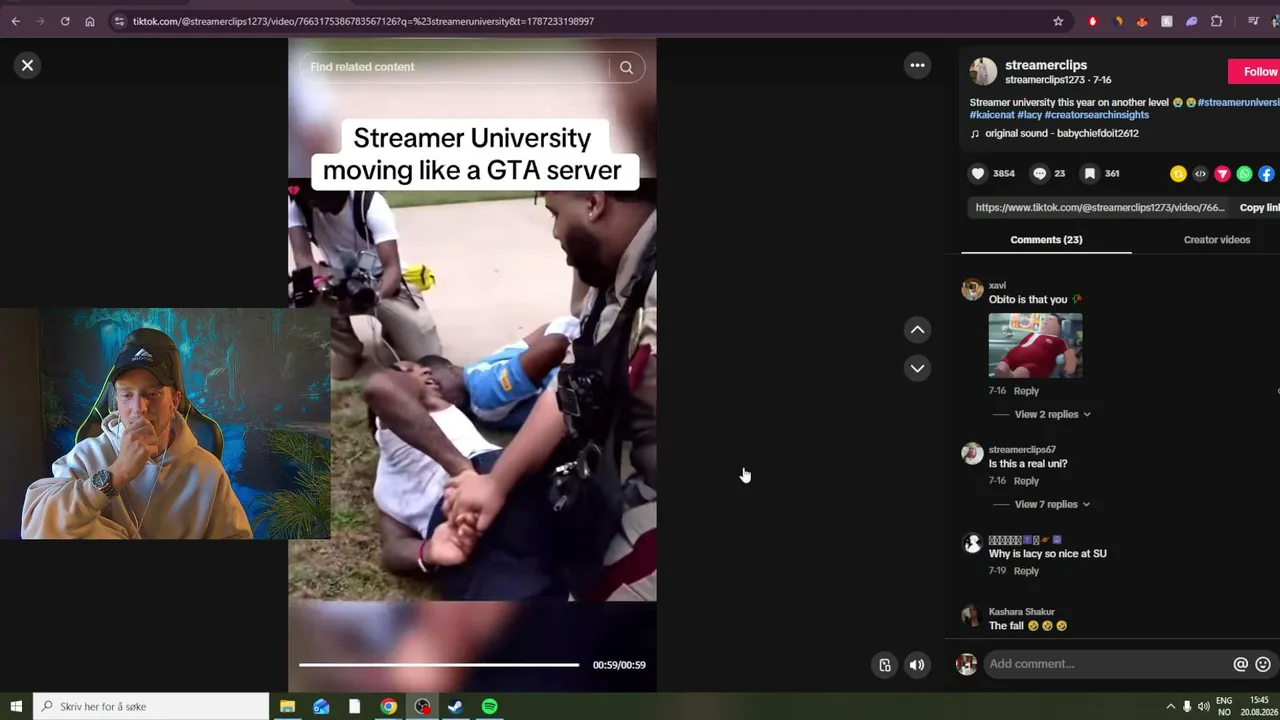Image resolution: width=1280 pixels, height=720 pixels.
Task: Open Google Chrome from the taskbar
Action: tap(388, 706)
